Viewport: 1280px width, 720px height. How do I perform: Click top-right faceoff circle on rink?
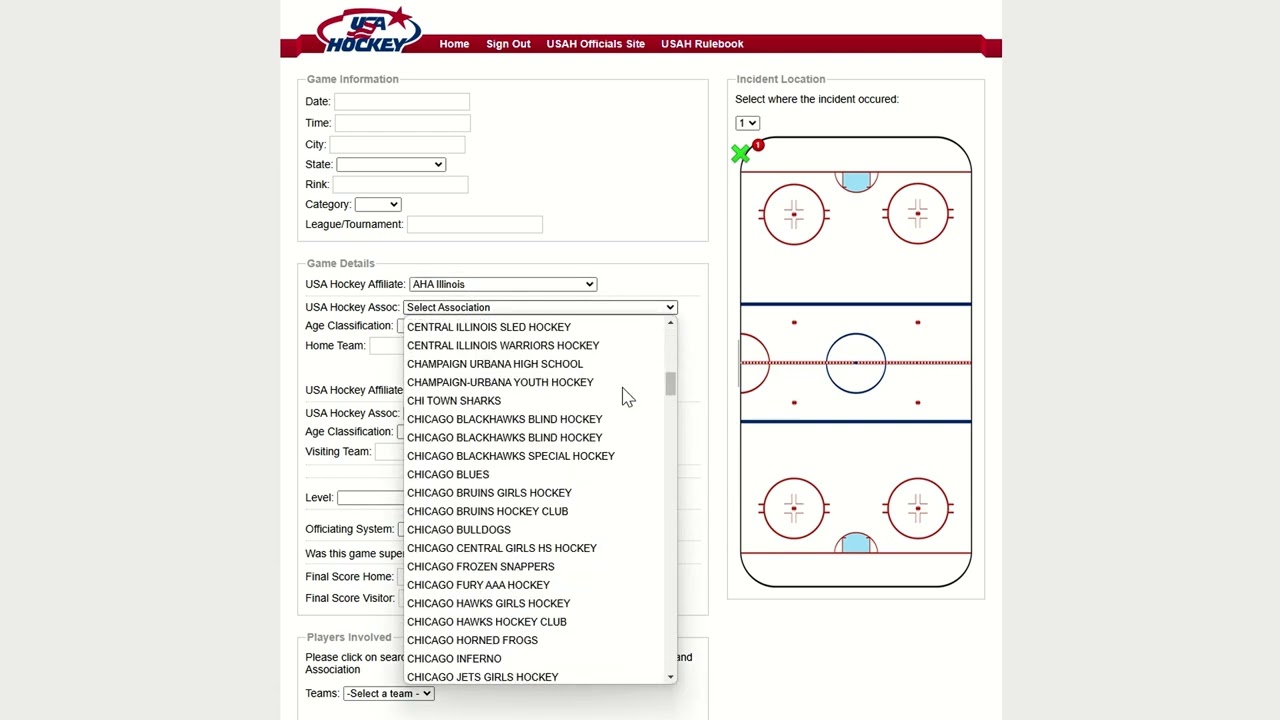click(x=918, y=214)
